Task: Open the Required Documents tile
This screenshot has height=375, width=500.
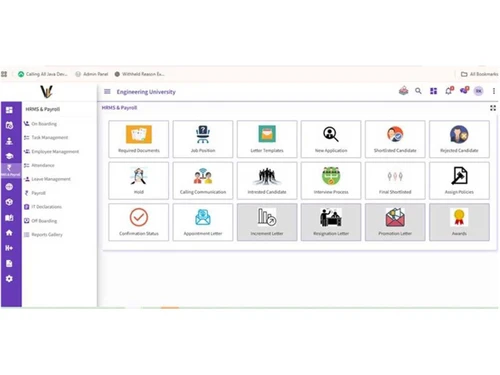Action: [139, 139]
